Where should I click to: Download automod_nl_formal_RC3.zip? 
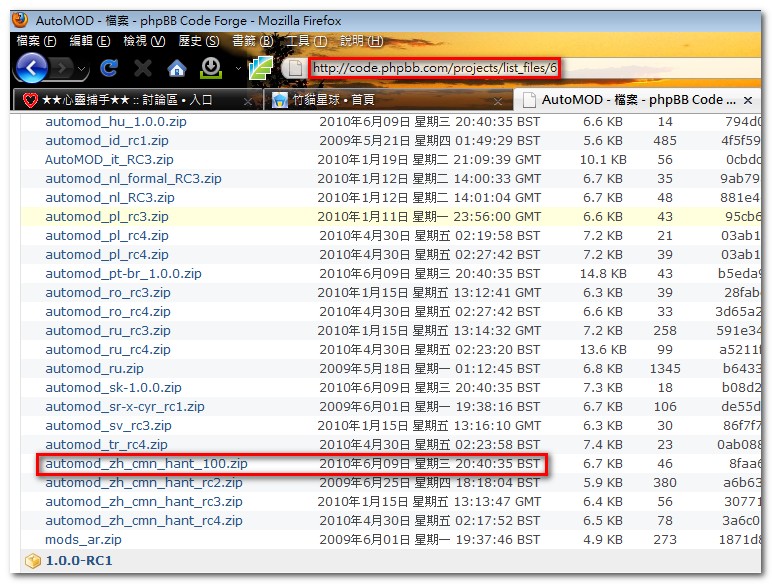pos(133,179)
